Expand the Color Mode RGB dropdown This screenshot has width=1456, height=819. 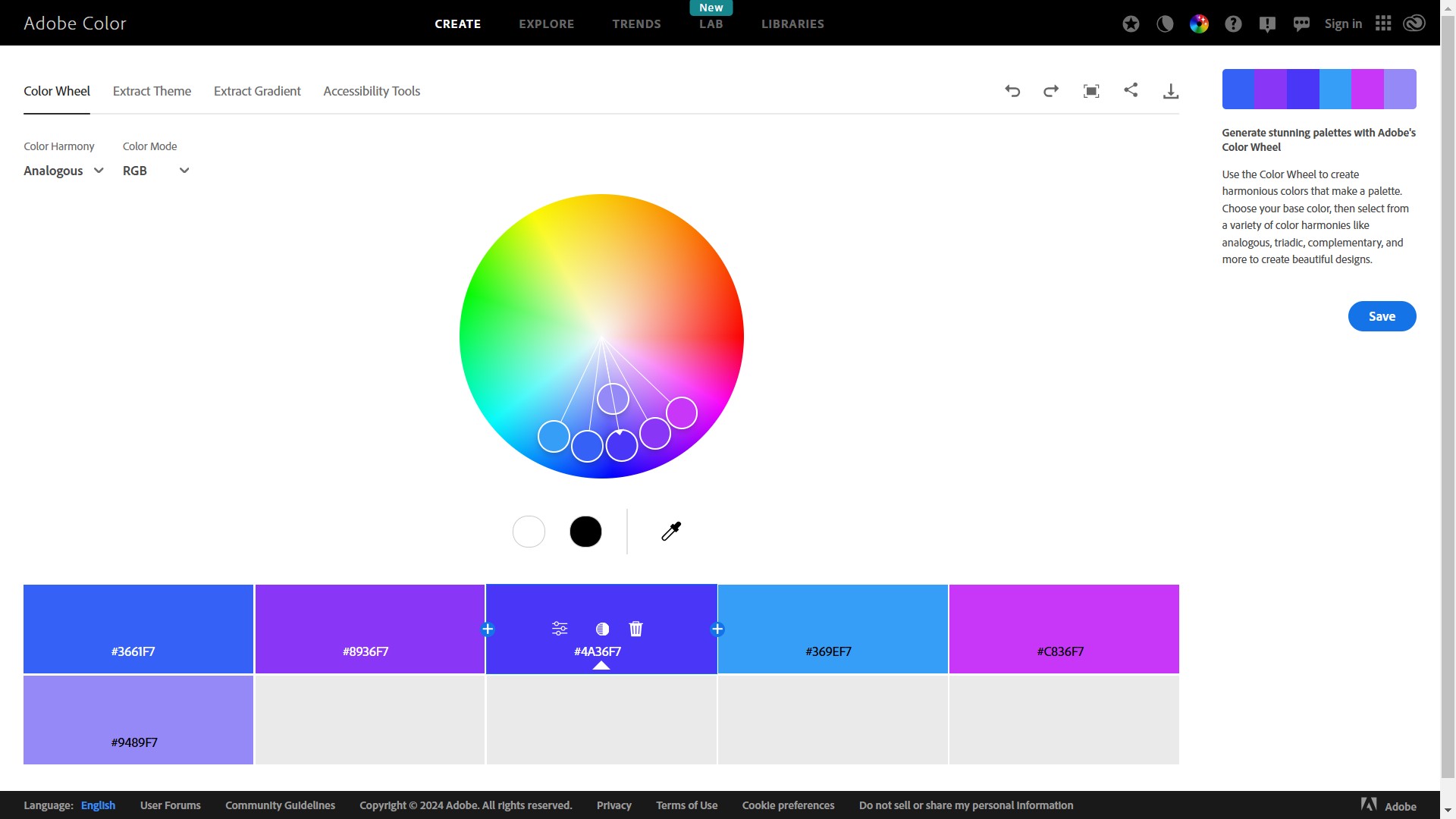[x=156, y=171]
